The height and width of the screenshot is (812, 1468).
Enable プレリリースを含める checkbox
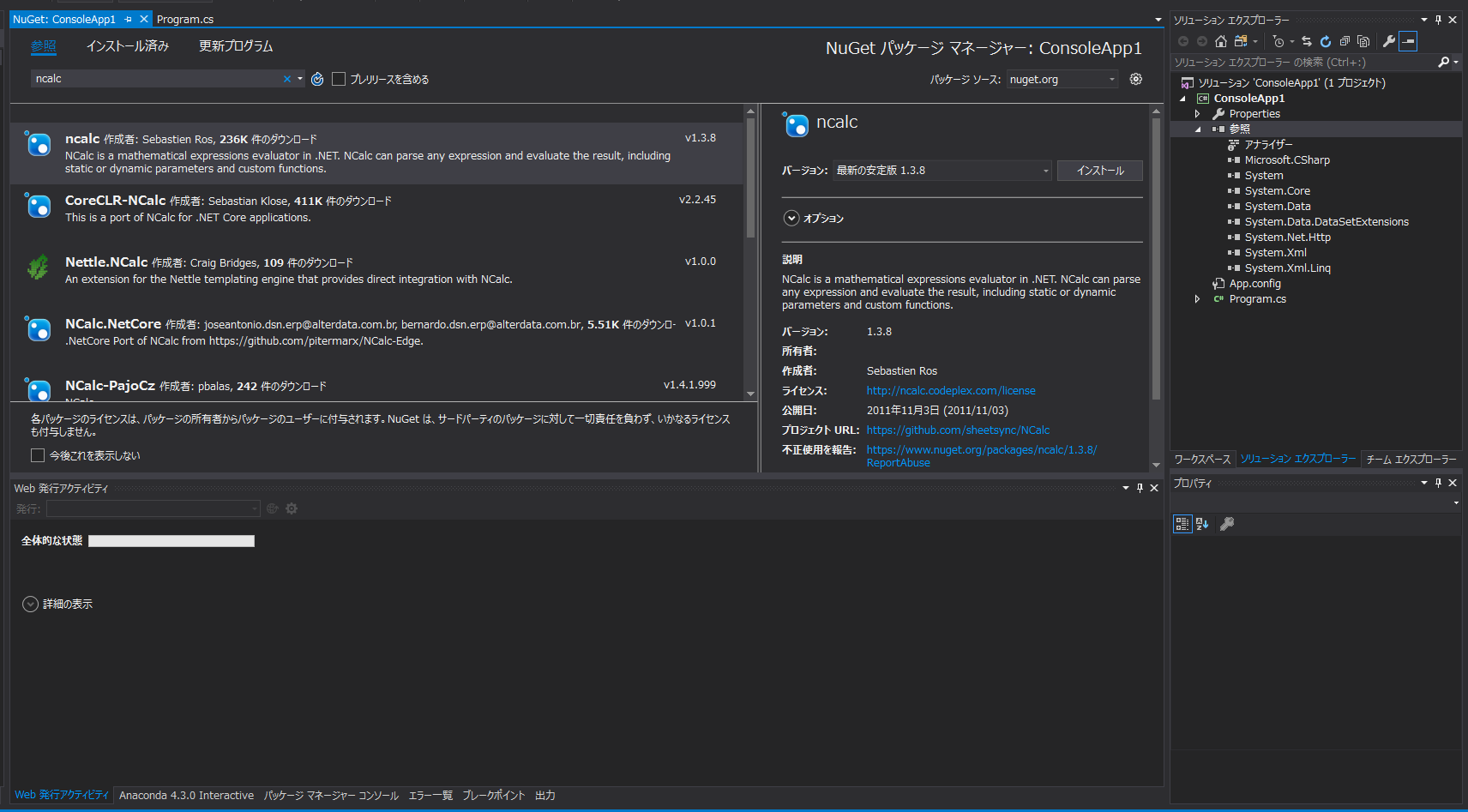(339, 79)
